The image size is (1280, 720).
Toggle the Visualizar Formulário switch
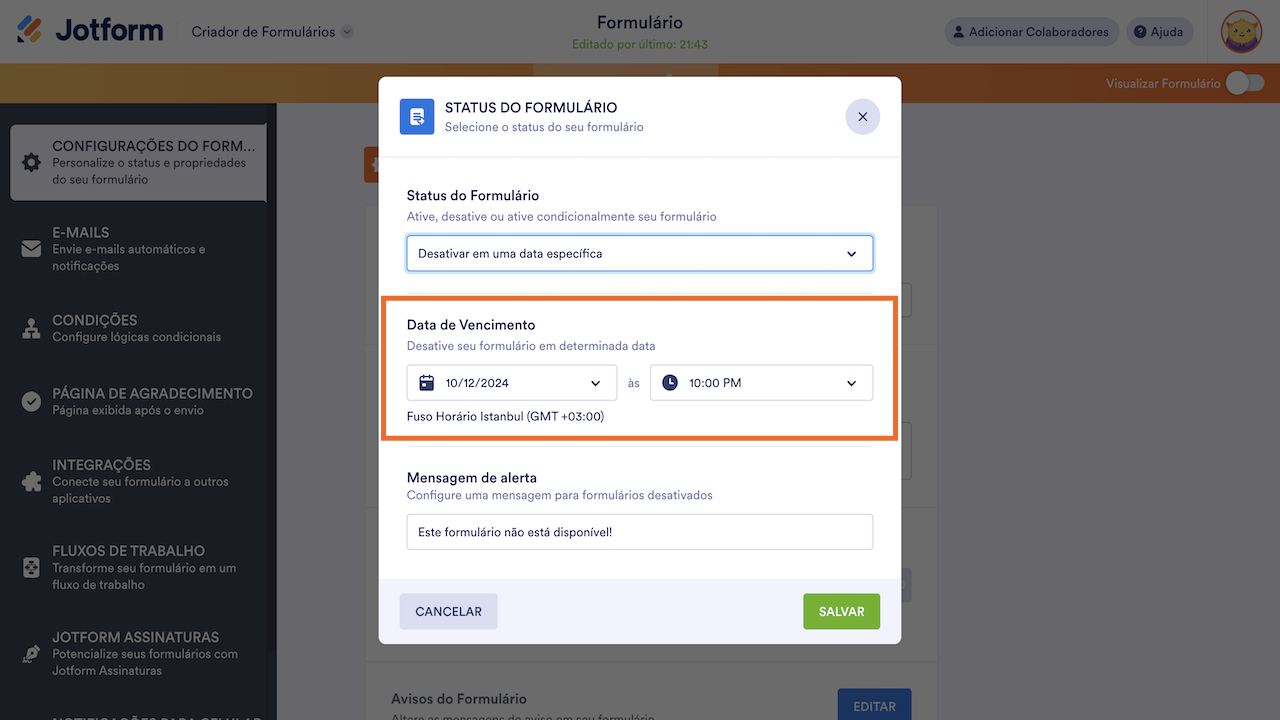coord(1245,84)
